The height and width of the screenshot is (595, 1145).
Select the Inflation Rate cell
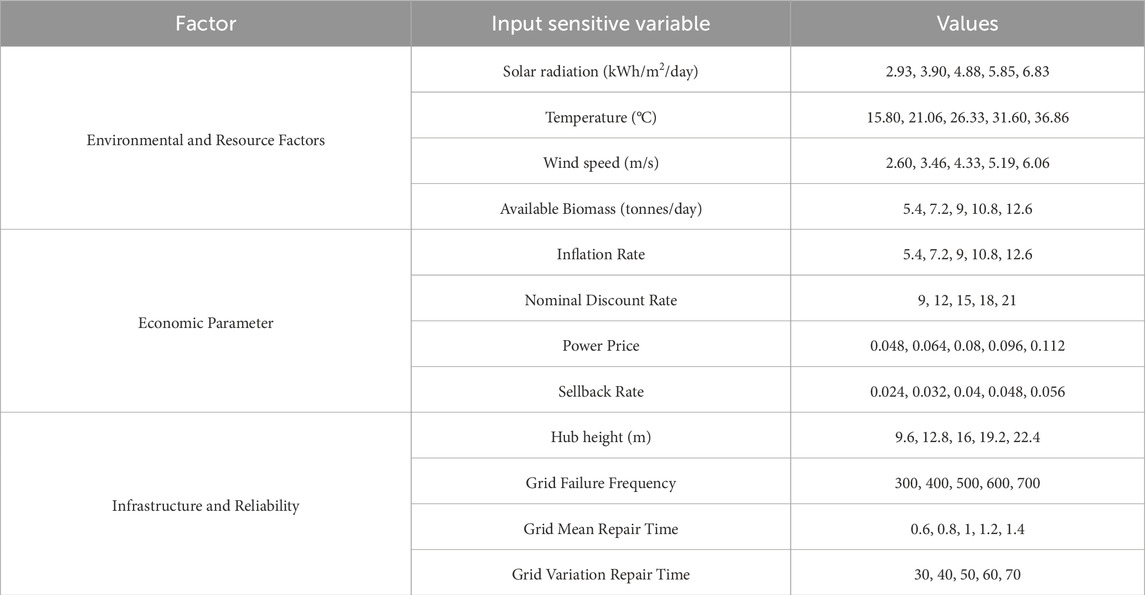(600, 254)
